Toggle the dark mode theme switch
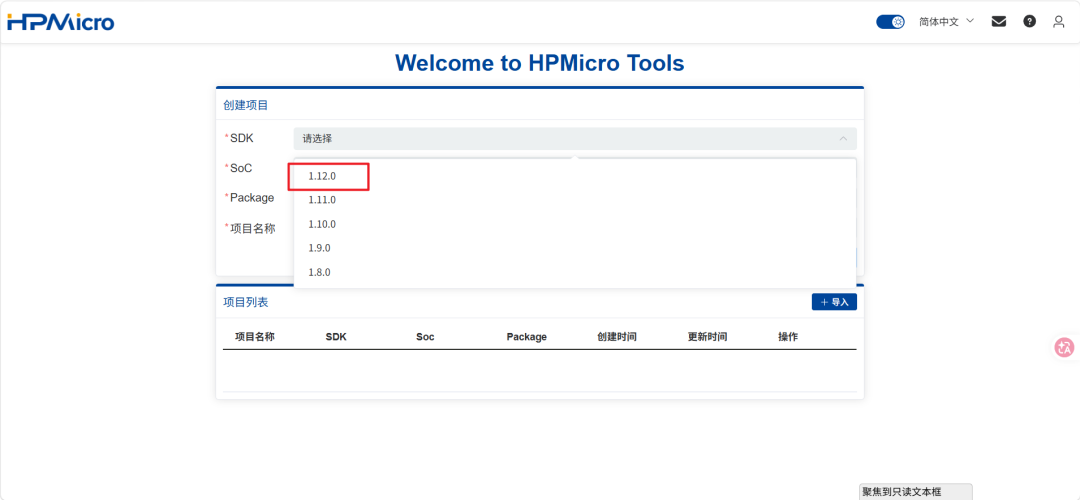Screen dimensions: 1080x500 pos(890,22)
